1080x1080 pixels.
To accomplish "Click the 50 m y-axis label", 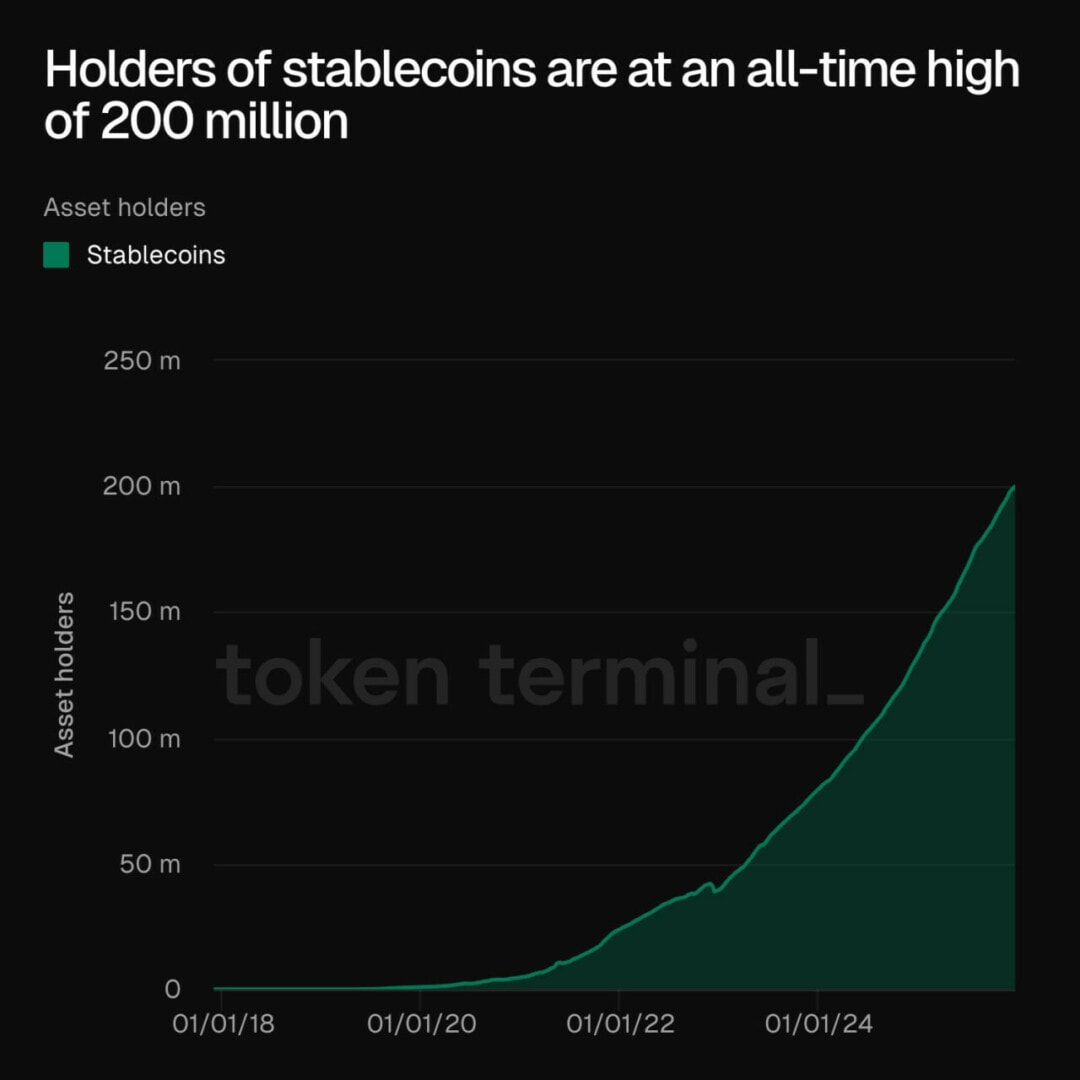I will pyautogui.click(x=150, y=864).
